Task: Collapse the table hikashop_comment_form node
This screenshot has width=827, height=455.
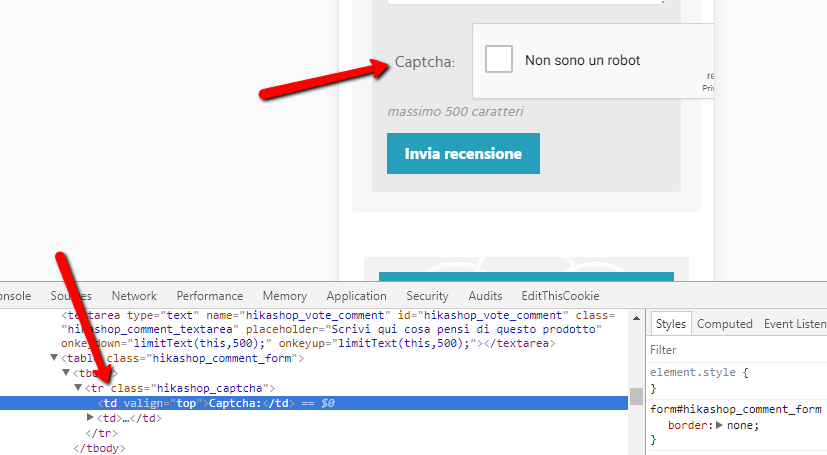Action: tap(54, 358)
